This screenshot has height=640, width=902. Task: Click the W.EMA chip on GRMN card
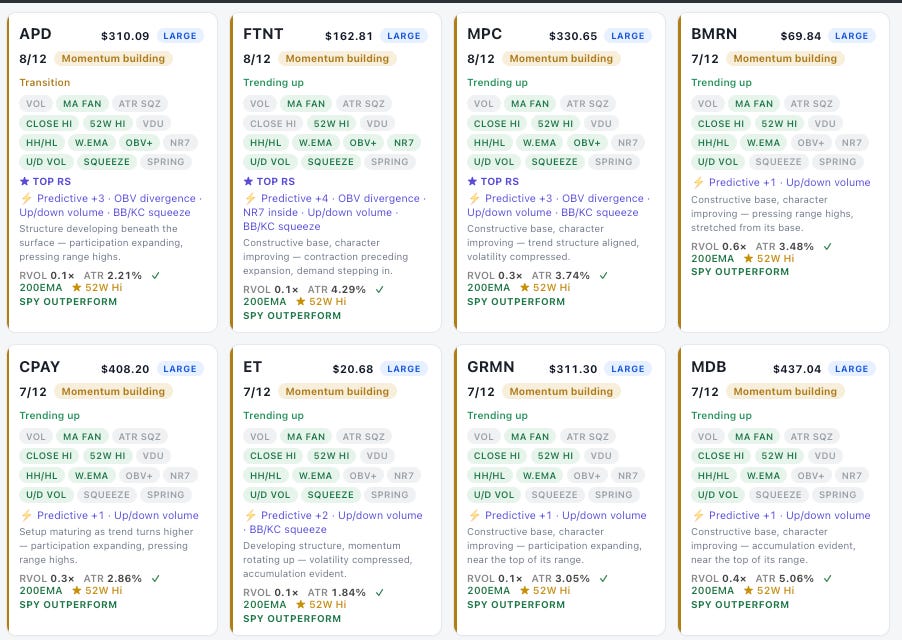[539, 476]
